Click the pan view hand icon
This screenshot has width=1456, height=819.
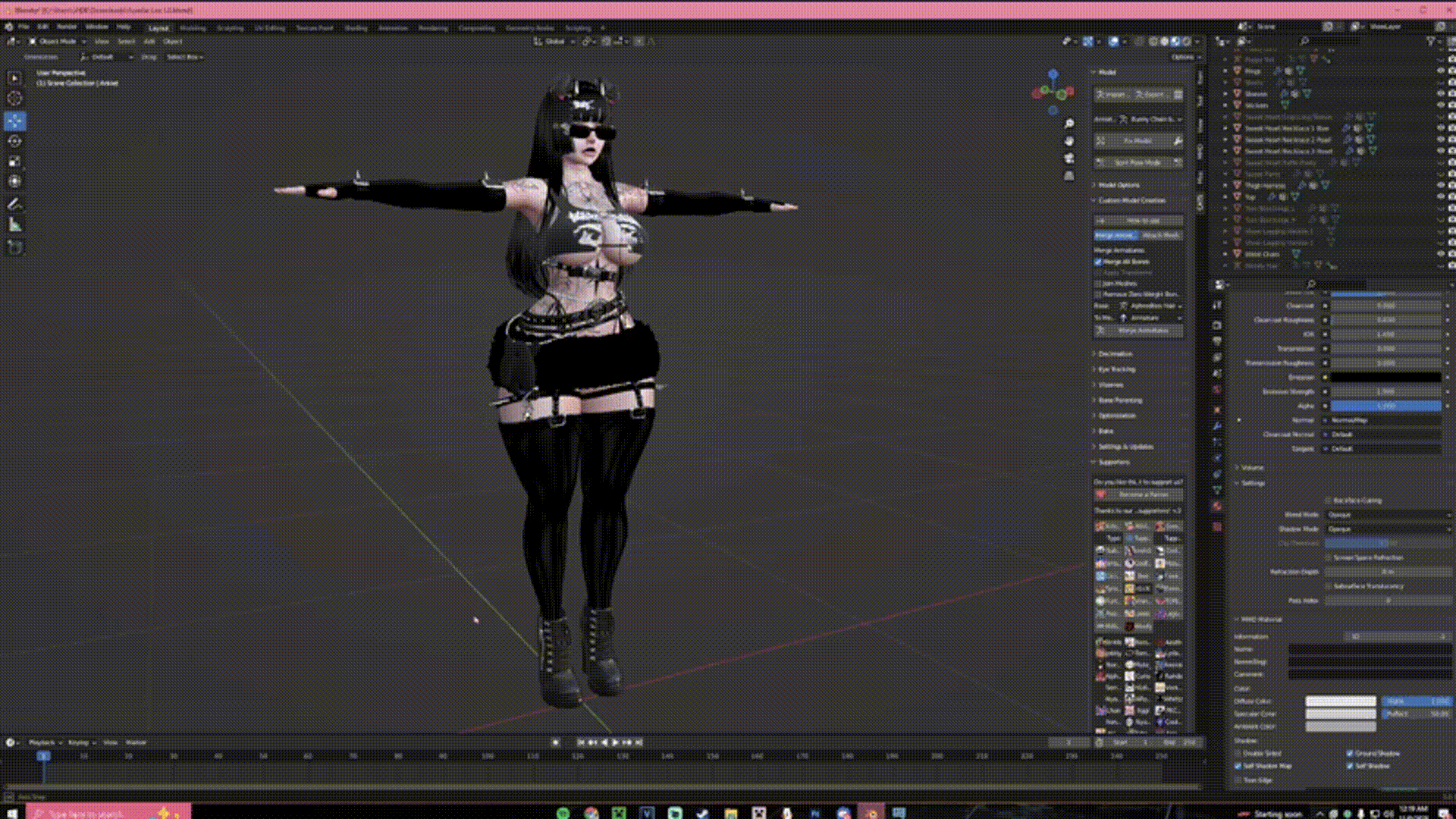(x=1069, y=141)
